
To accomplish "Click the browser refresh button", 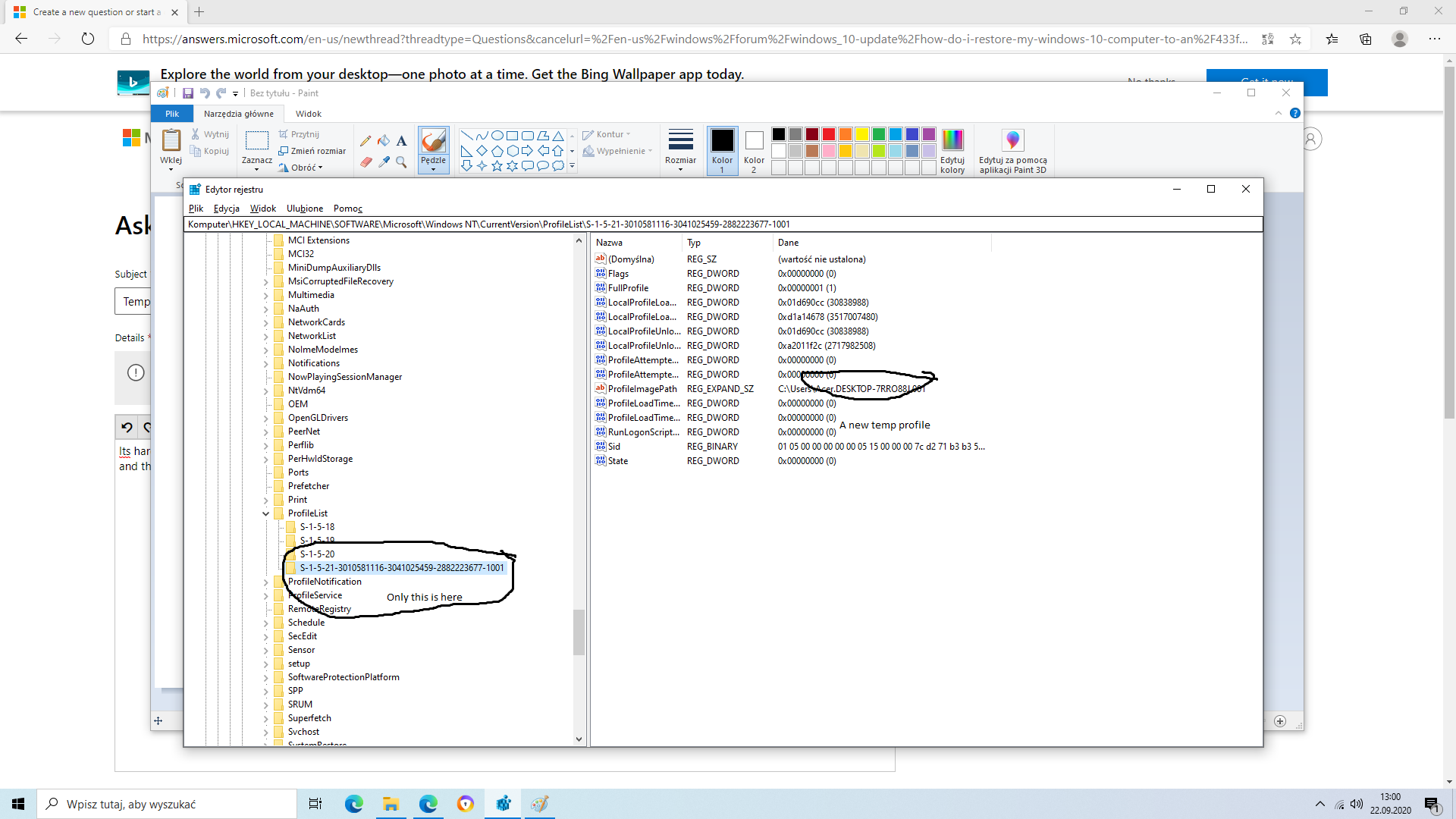I will [88, 39].
